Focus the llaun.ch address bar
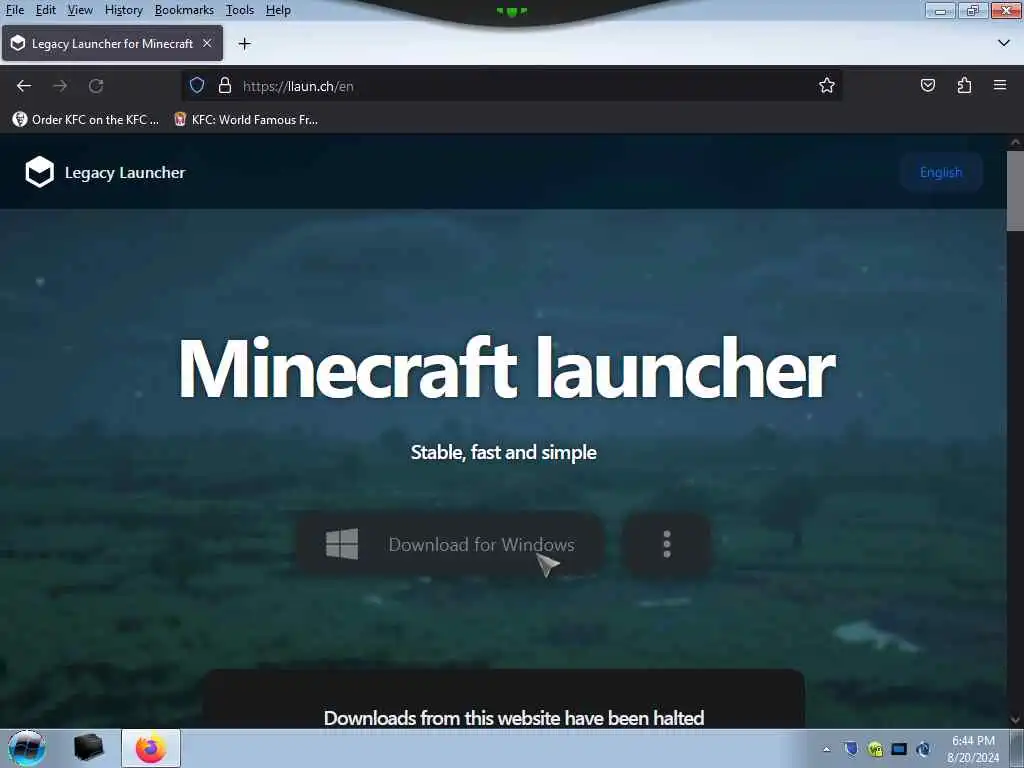Screen dimensions: 1024x768 point(511,86)
